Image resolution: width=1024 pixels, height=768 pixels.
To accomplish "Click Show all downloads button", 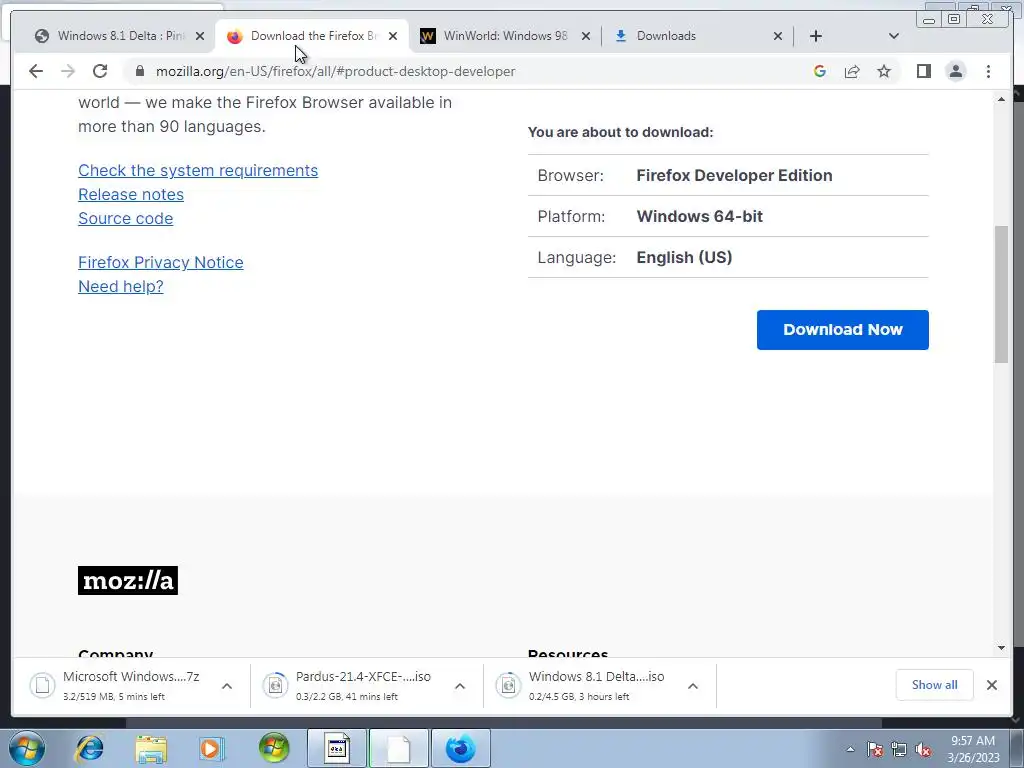I will coord(935,685).
